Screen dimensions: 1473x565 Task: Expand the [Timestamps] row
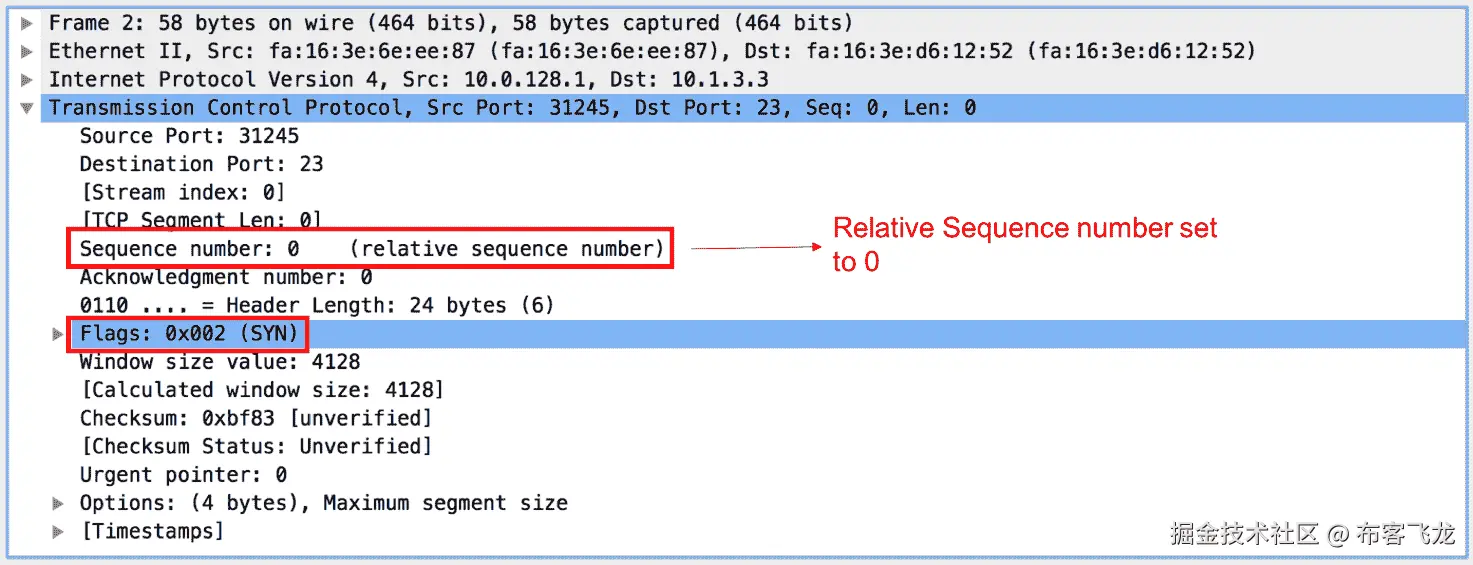point(58,531)
